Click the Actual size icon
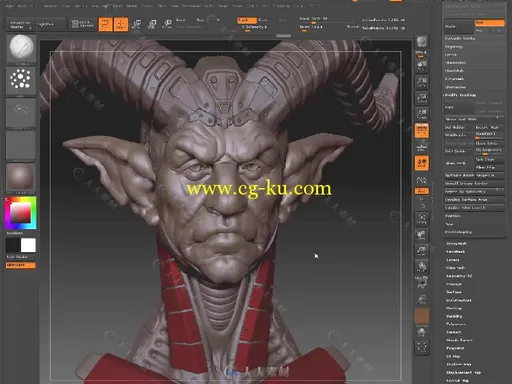Screen dimensions: 512x384 pos(422,98)
